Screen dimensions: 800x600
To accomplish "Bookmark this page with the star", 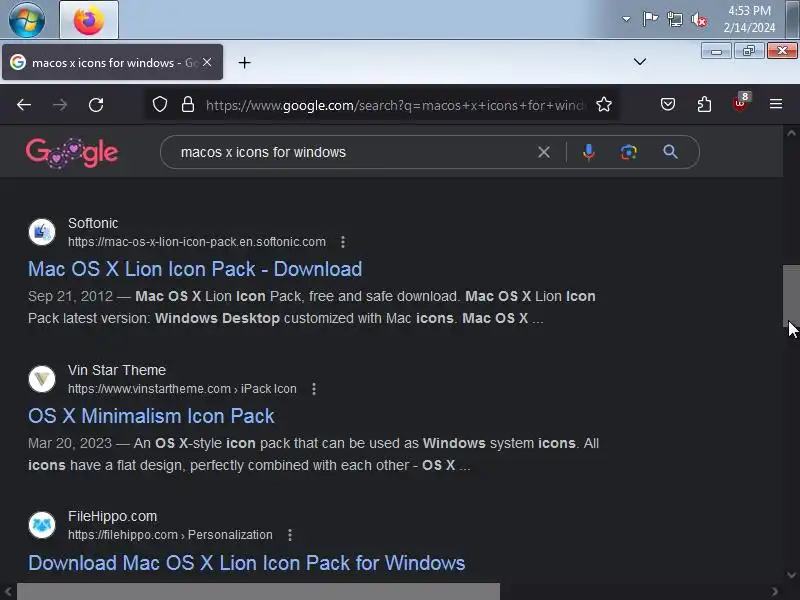I will point(604,105).
